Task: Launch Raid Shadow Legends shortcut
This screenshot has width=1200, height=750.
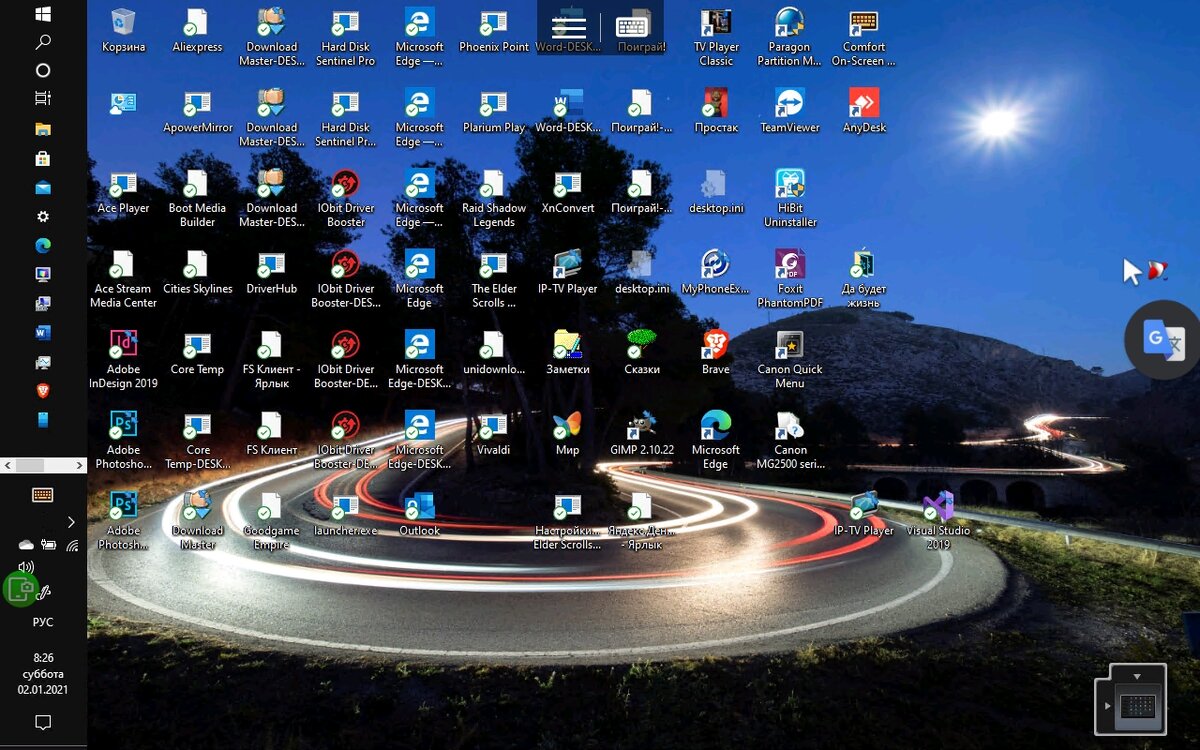Action: 494,199
